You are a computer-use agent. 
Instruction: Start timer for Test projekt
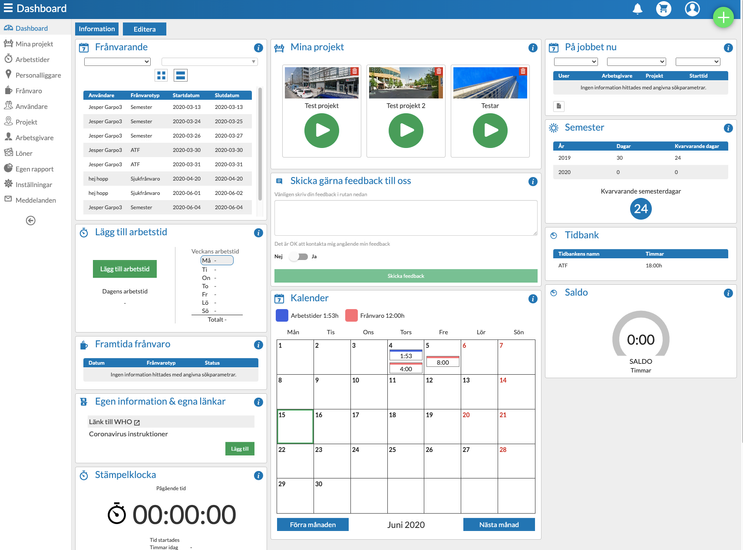click(322, 130)
